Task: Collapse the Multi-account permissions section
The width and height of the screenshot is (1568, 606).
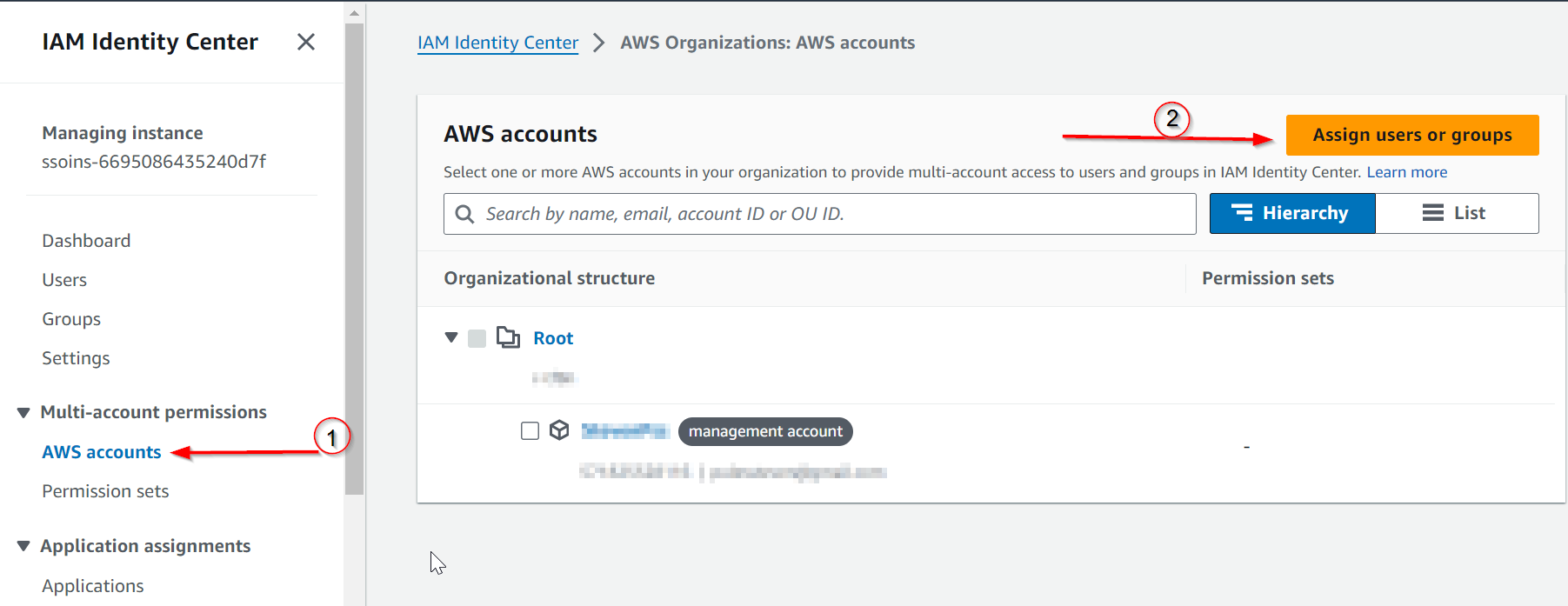Action: [23, 412]
